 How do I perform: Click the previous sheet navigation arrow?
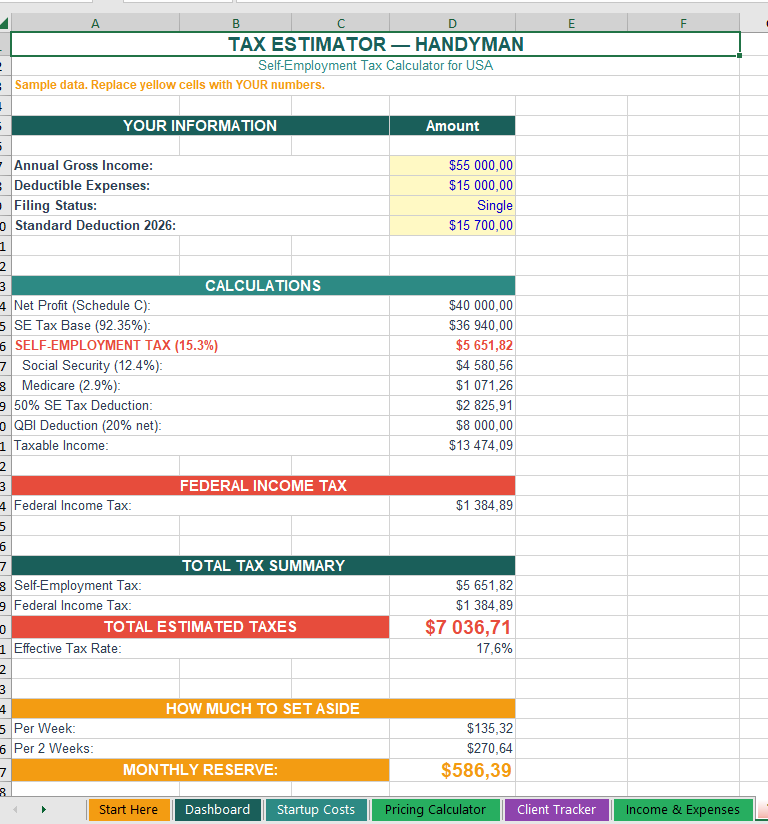[15, 810]
